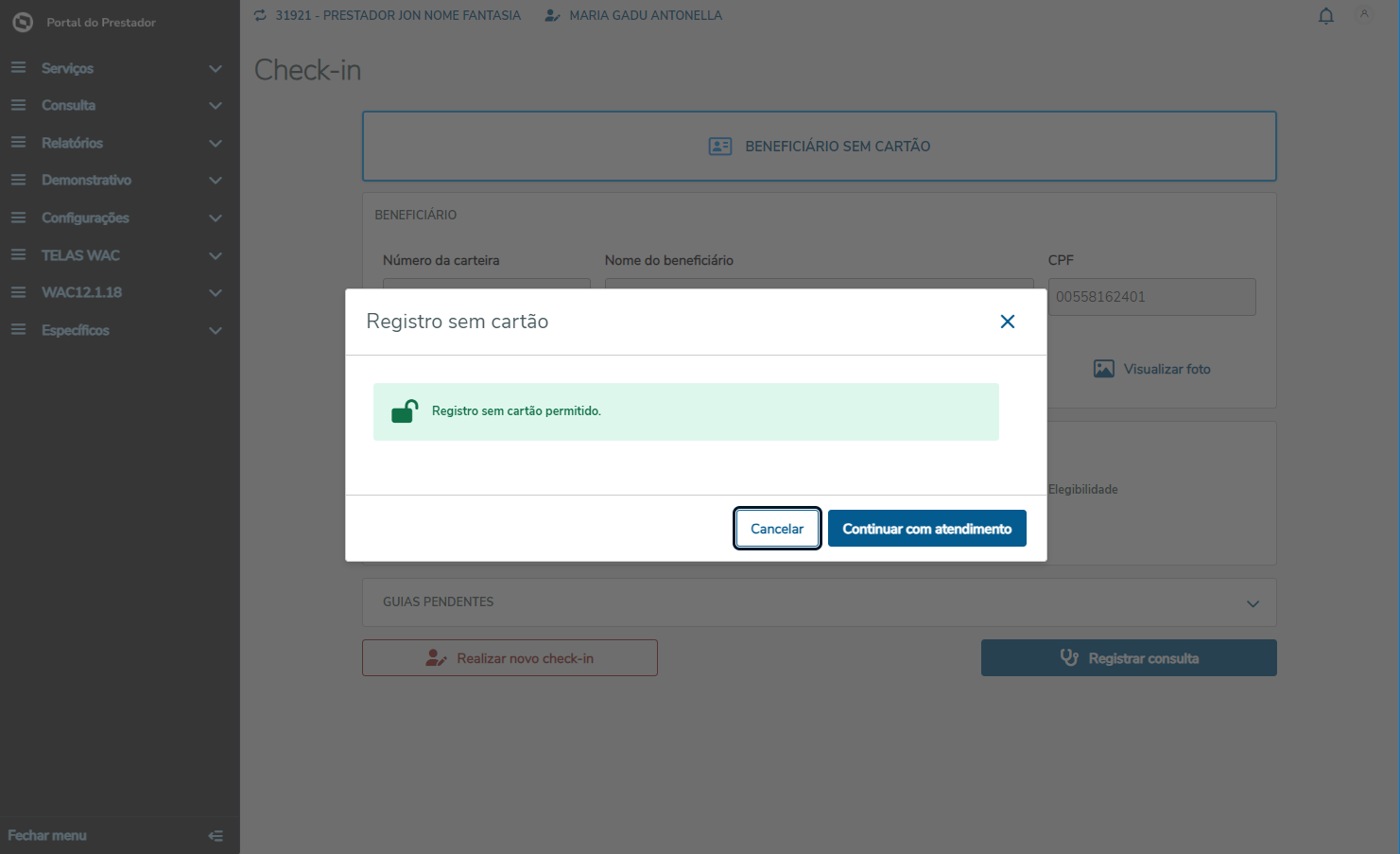Image resolution: width=1400 pixels, height=854 pixels.
Task: Click the CPF input field
Action: click(1151, 297)
